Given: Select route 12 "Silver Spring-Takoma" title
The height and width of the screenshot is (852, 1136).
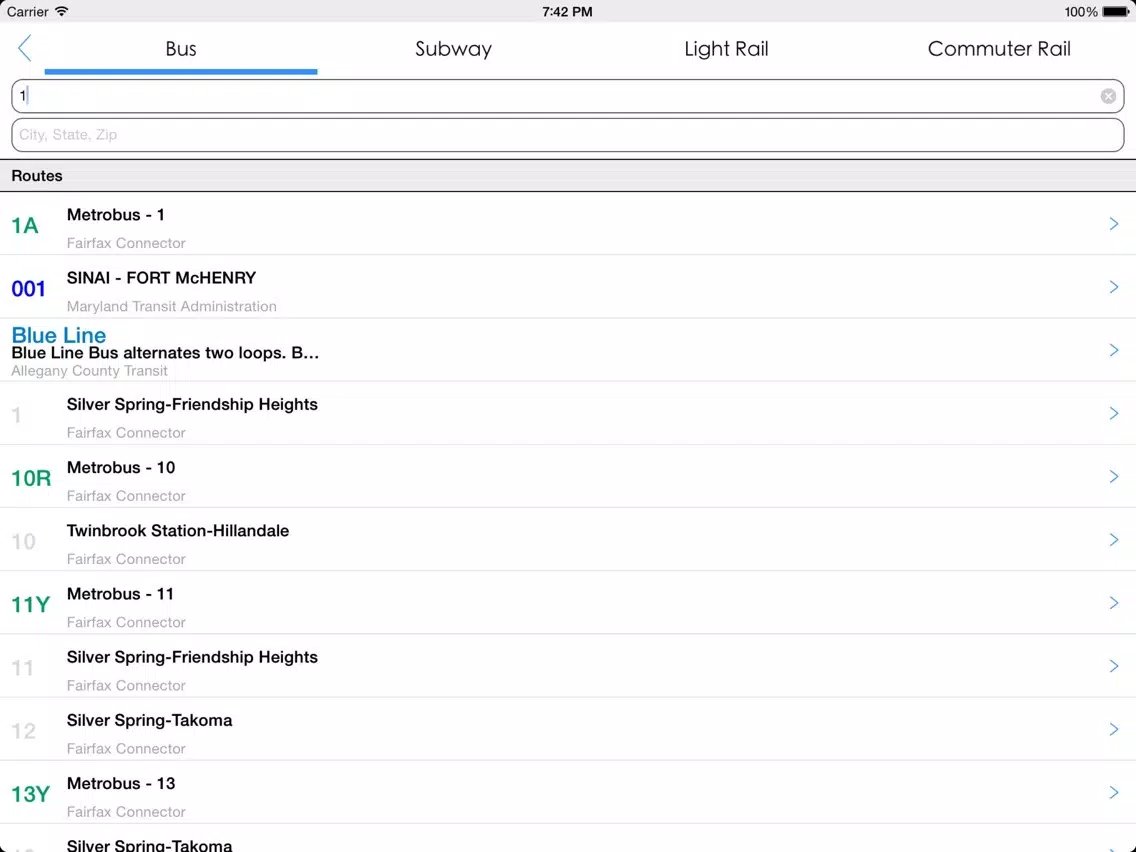Looking at the screenshot, I should tap(149, 720).
